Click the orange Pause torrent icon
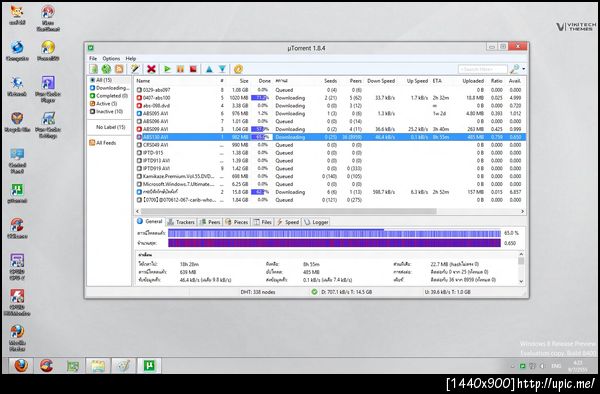The height and width of the screenshot is (394, 600). (180, 69)
